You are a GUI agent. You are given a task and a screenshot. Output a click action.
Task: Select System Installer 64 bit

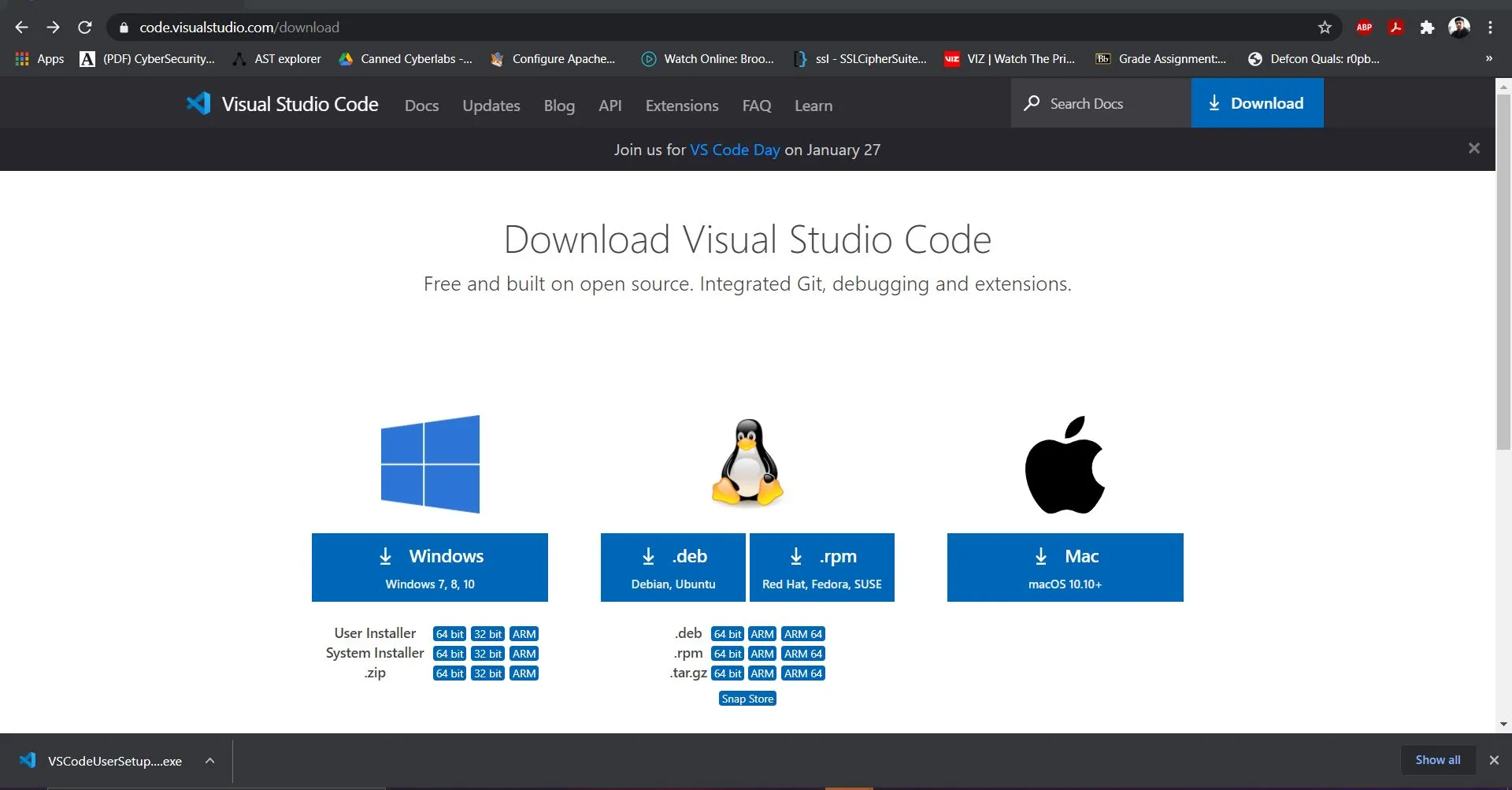[x=450, y=654]
